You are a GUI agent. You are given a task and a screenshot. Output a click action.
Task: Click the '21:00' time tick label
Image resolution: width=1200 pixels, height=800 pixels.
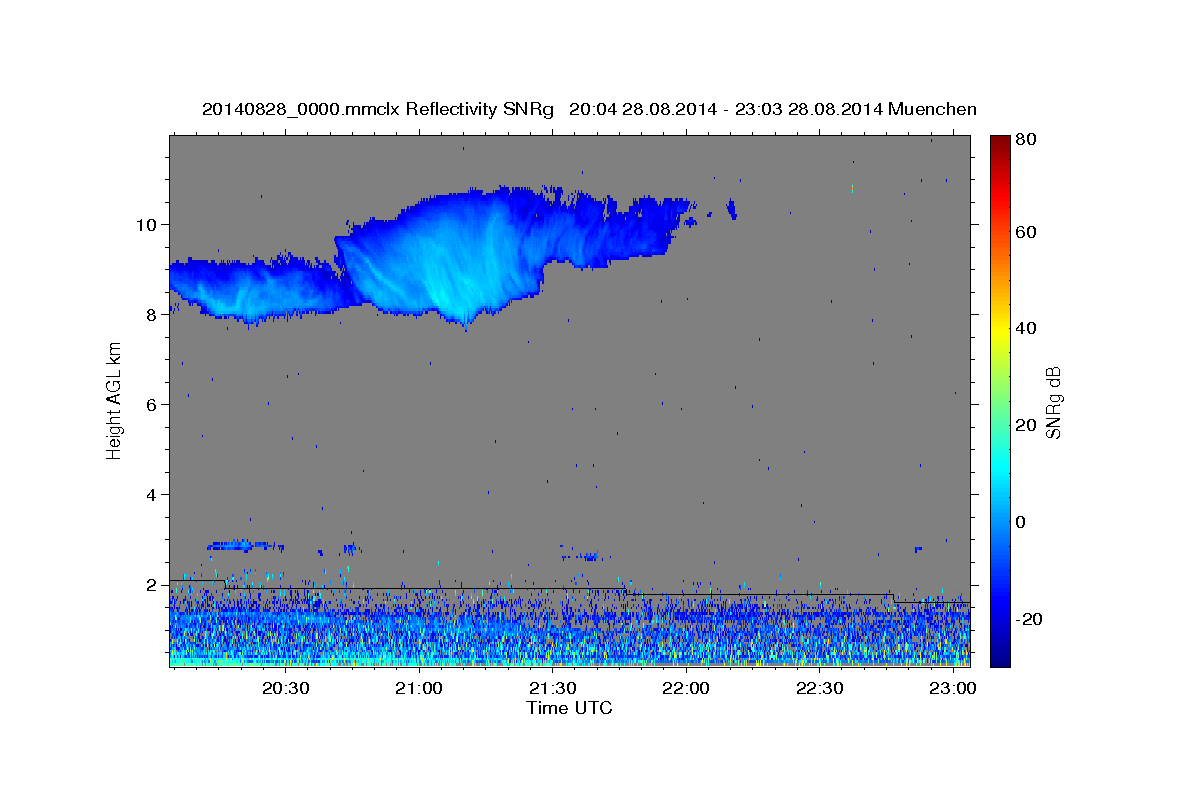[x=419, y=688]
